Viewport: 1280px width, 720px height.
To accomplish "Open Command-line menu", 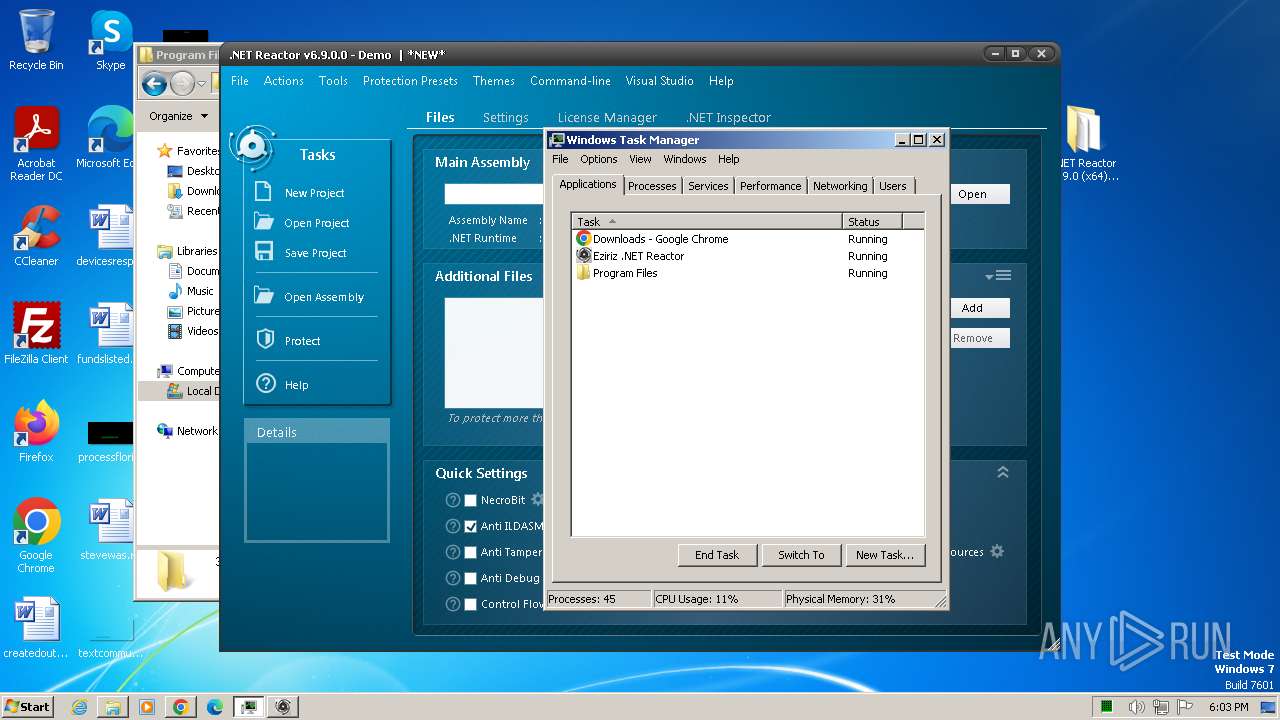I will click(x=570, y=81).
